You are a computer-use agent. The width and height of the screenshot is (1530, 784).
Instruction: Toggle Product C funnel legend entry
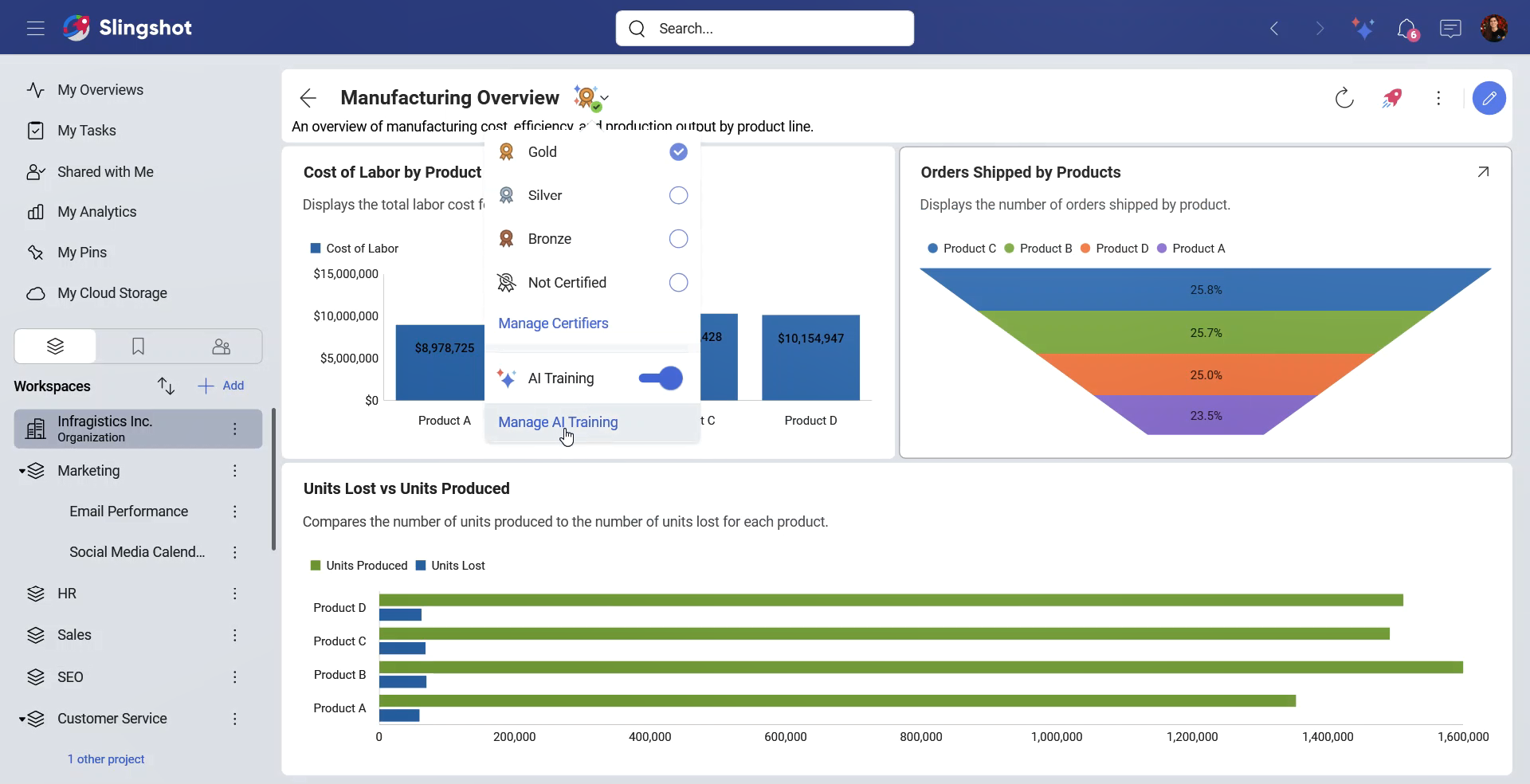click(962, 249)
